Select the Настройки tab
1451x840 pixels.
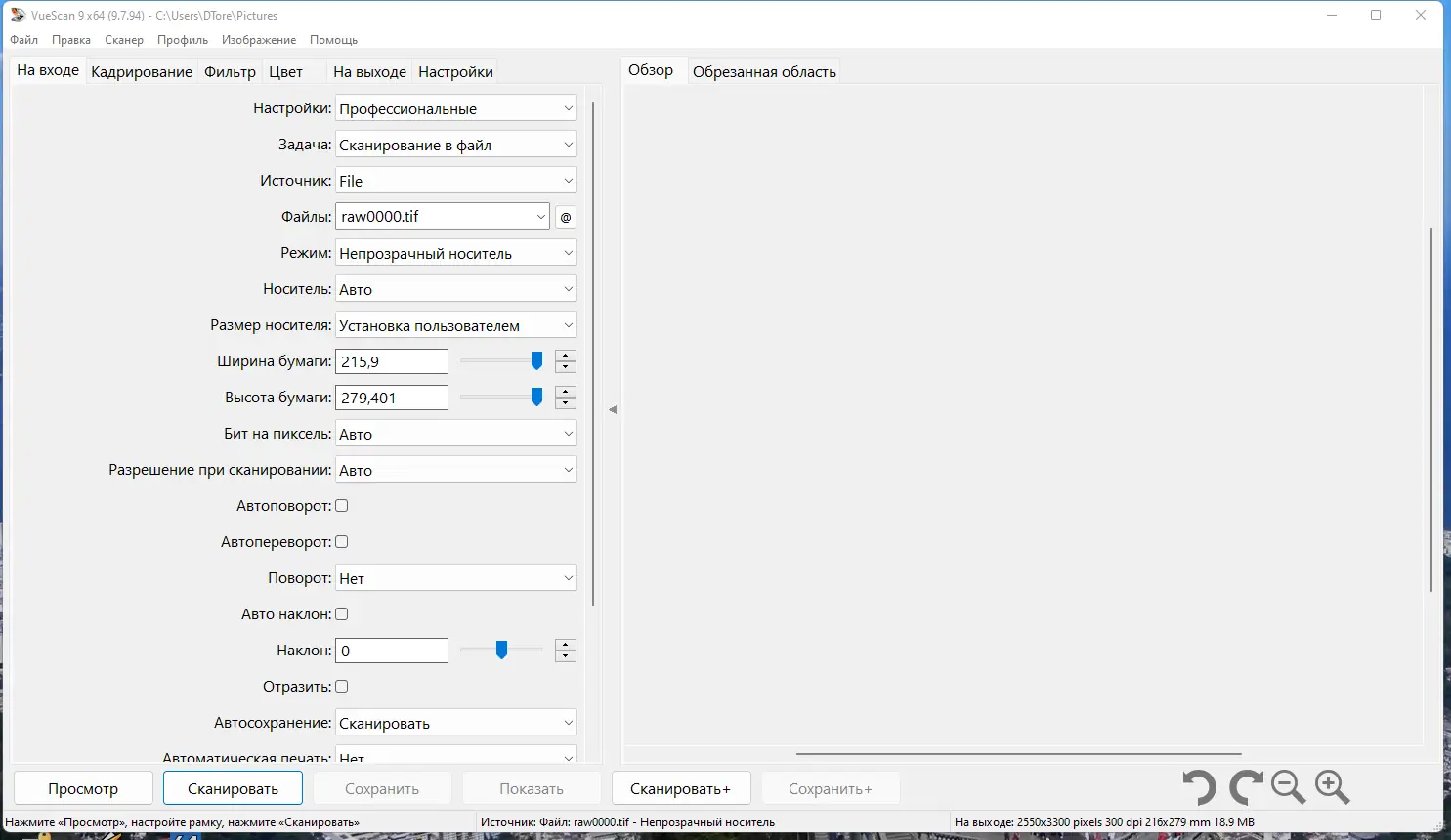click(x=455, y=71)
